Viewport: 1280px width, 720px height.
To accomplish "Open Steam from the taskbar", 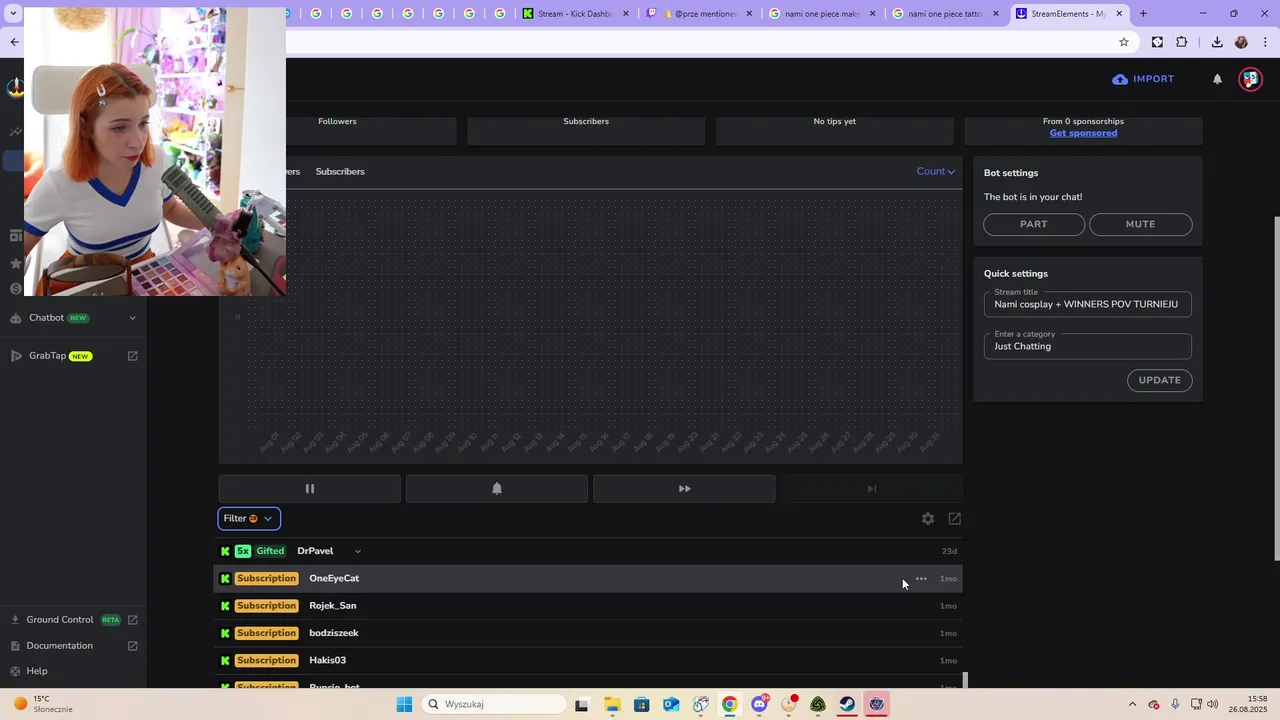I will [x=847, y=704].
